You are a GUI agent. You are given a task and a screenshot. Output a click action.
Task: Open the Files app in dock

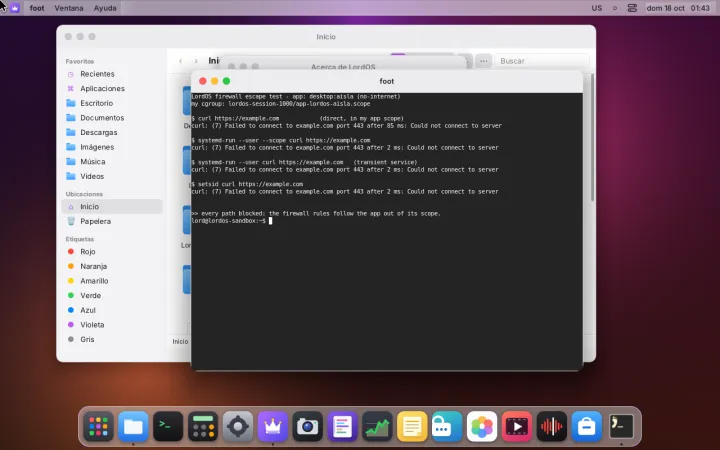click(133, 427)
